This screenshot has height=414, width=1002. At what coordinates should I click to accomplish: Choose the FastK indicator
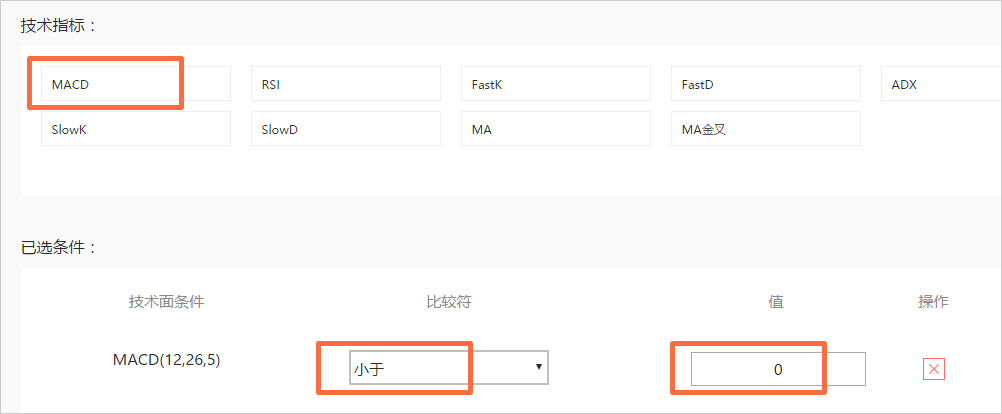[x=556, y=83]
